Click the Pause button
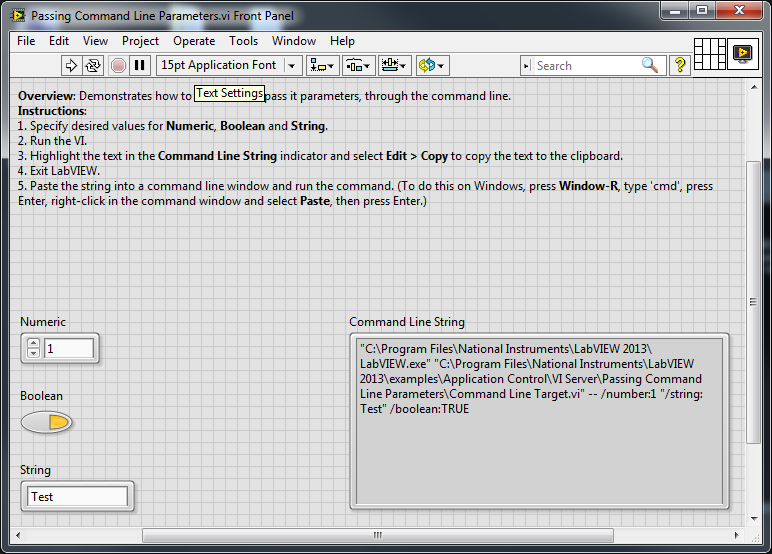 click(140, 65)
